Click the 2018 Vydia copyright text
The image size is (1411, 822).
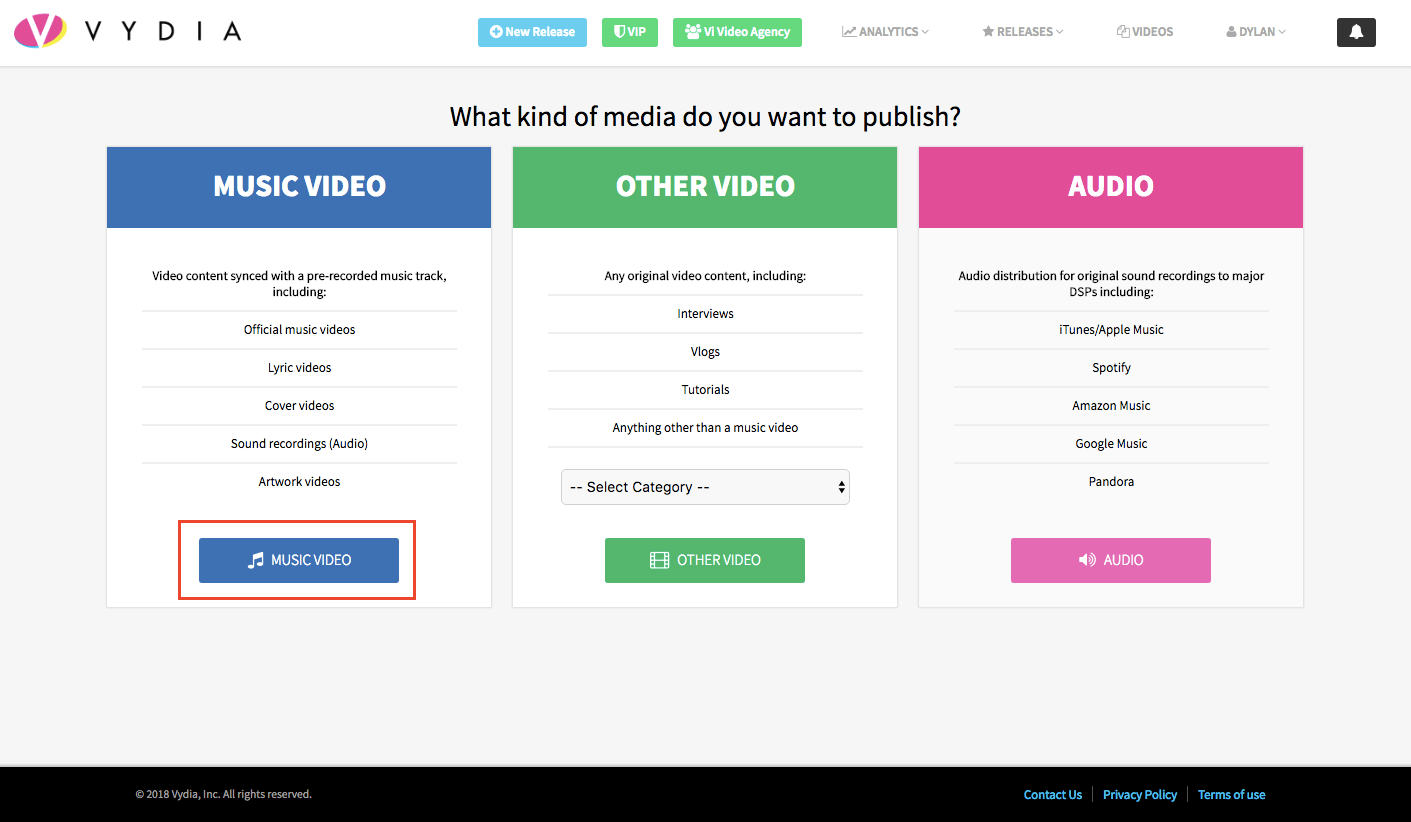(224, 795)
